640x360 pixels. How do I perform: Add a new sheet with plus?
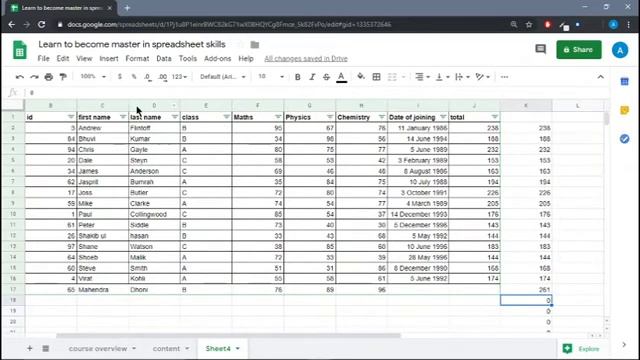29,348
